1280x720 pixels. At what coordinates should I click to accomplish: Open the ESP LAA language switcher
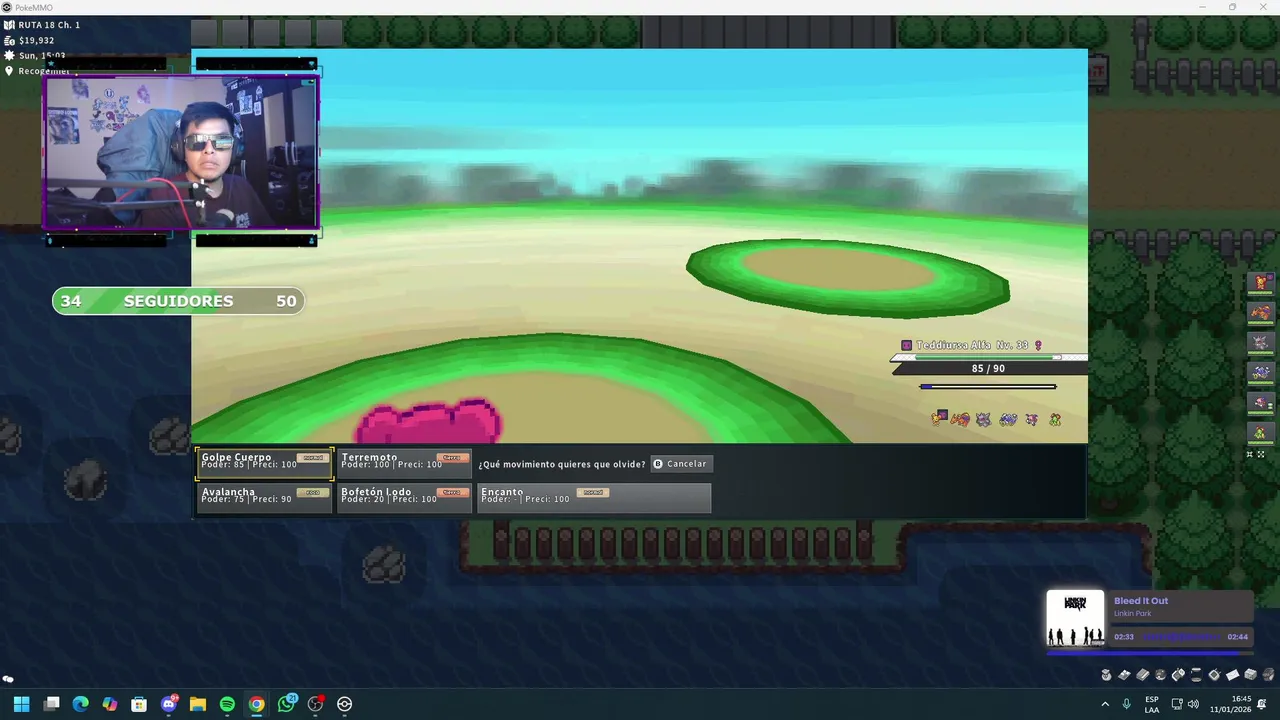(1152, 704)
